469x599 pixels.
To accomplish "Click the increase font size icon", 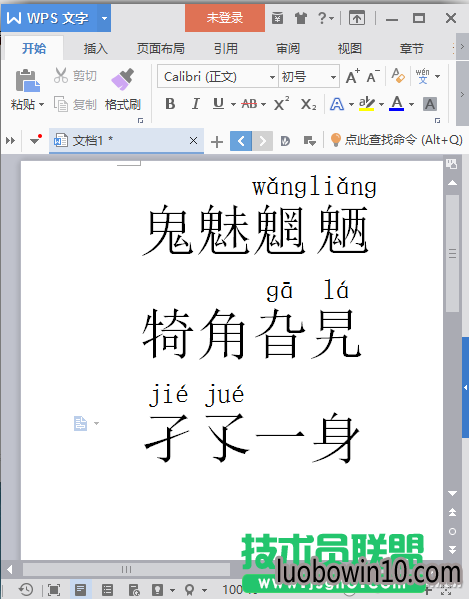I will (x=352, y=76).
